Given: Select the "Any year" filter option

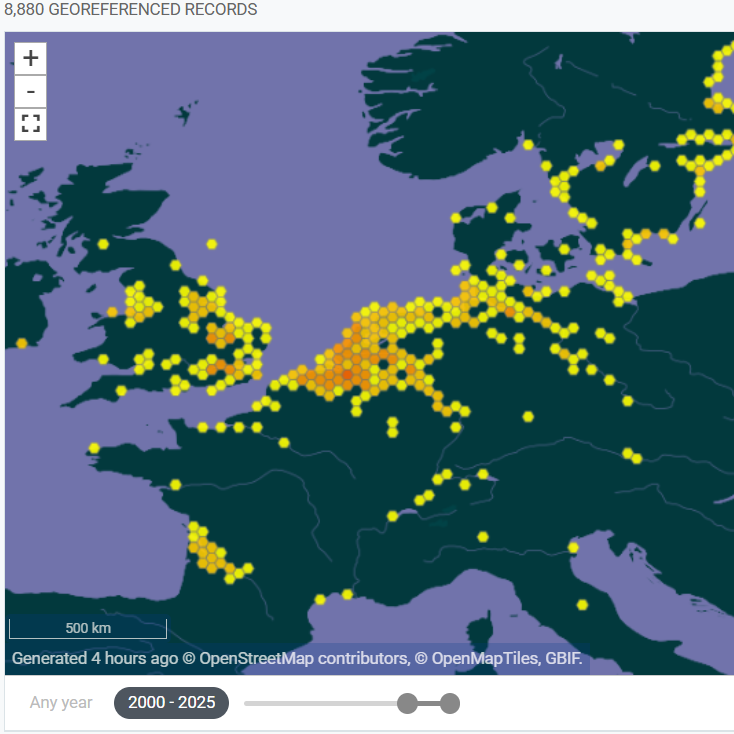Looking at the screenshot, I should 61,703.
